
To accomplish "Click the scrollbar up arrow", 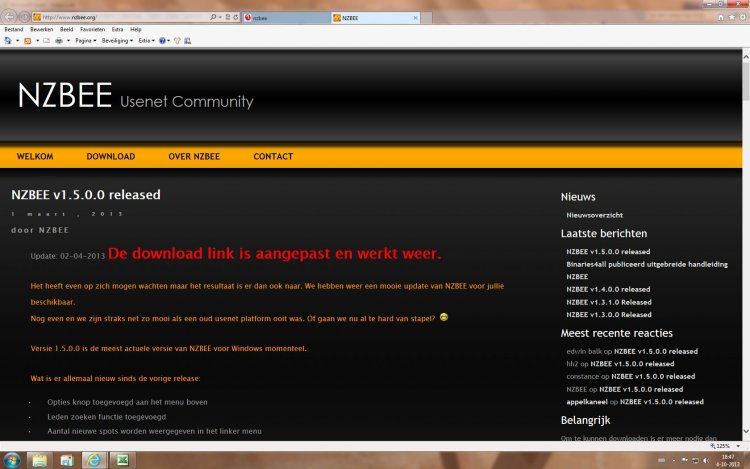I will (x=746, y=56).
